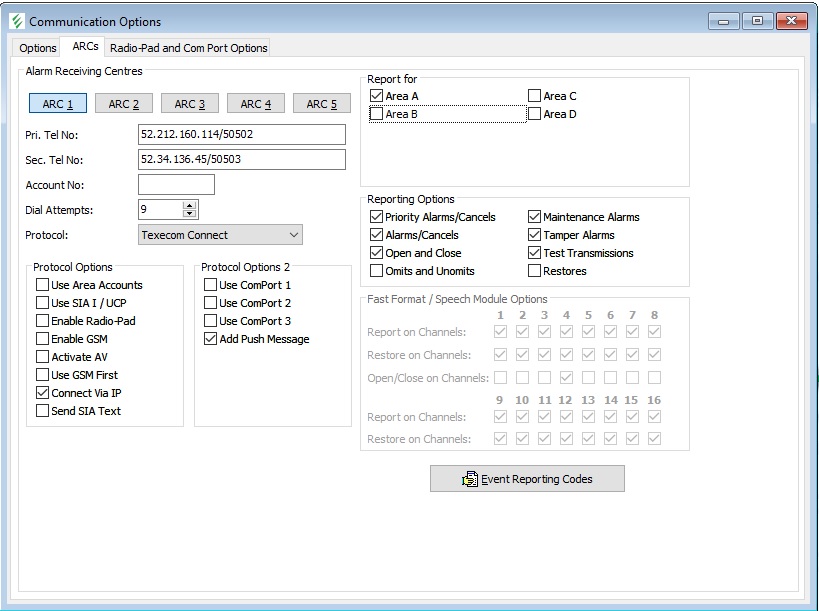Enable Use SIA I / UCP option
Image resolution: width=819 pixels, height=611 pixels.
43,303
